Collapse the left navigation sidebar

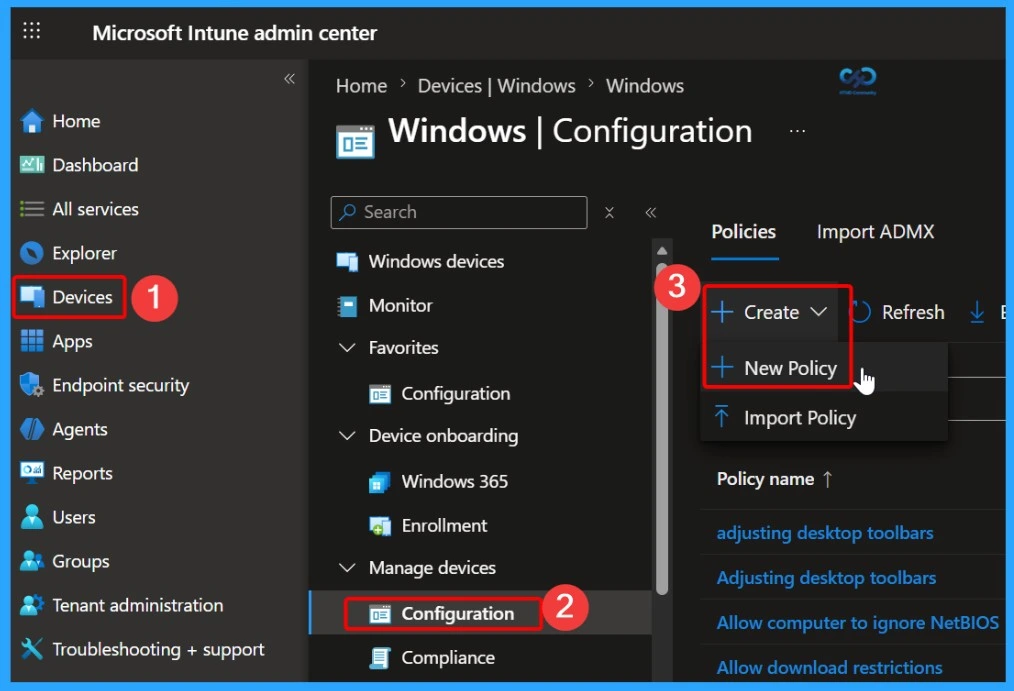(289, 79)
